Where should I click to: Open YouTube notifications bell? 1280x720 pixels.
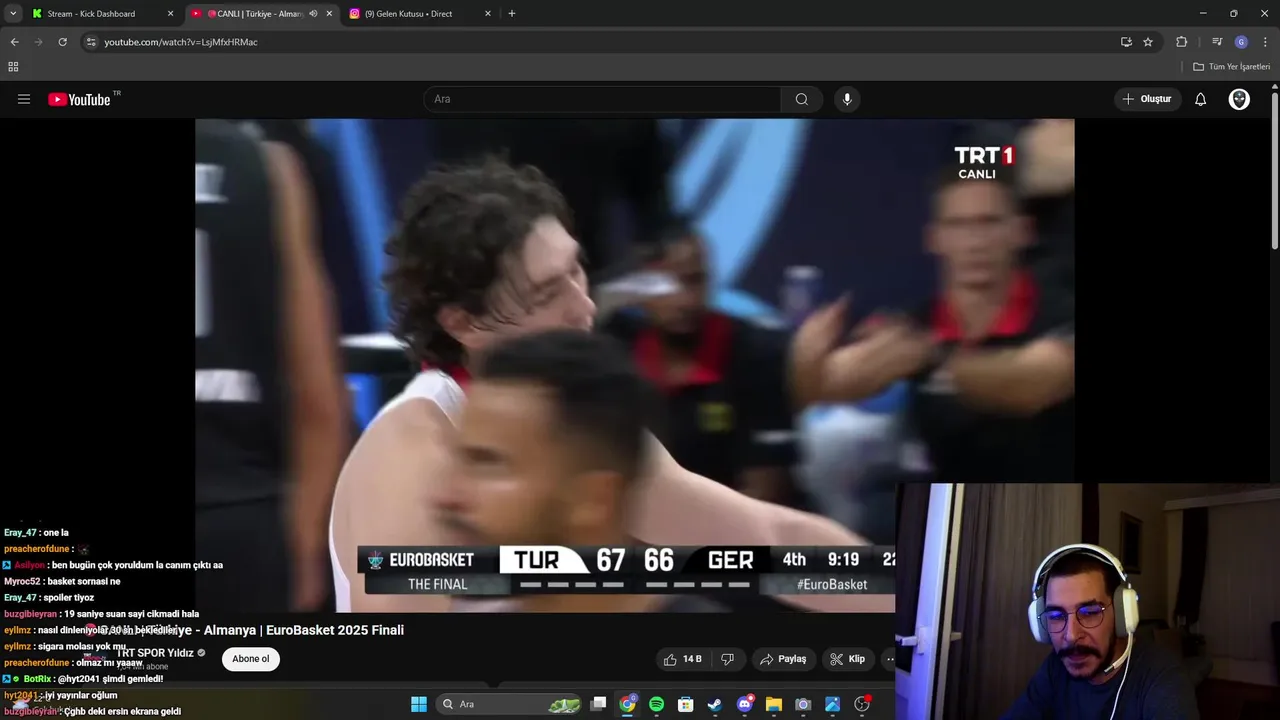coord(1201,99)
